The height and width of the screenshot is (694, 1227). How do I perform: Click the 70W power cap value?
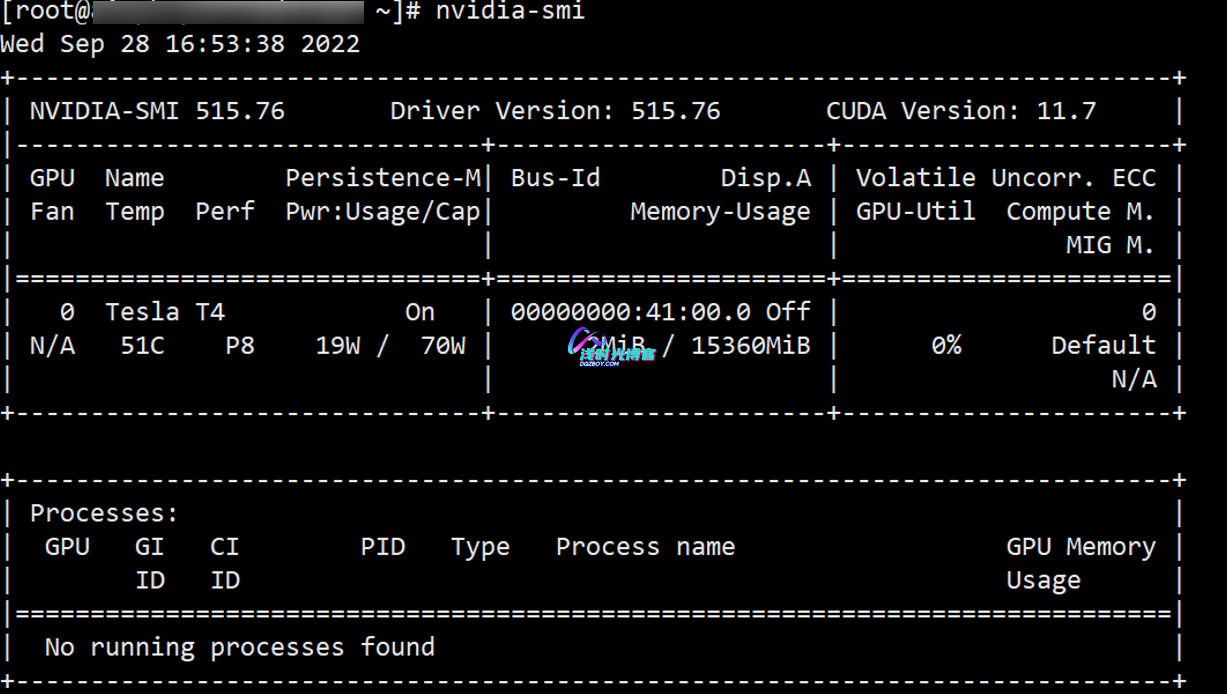pyautogui.click(x=442, y=346)
